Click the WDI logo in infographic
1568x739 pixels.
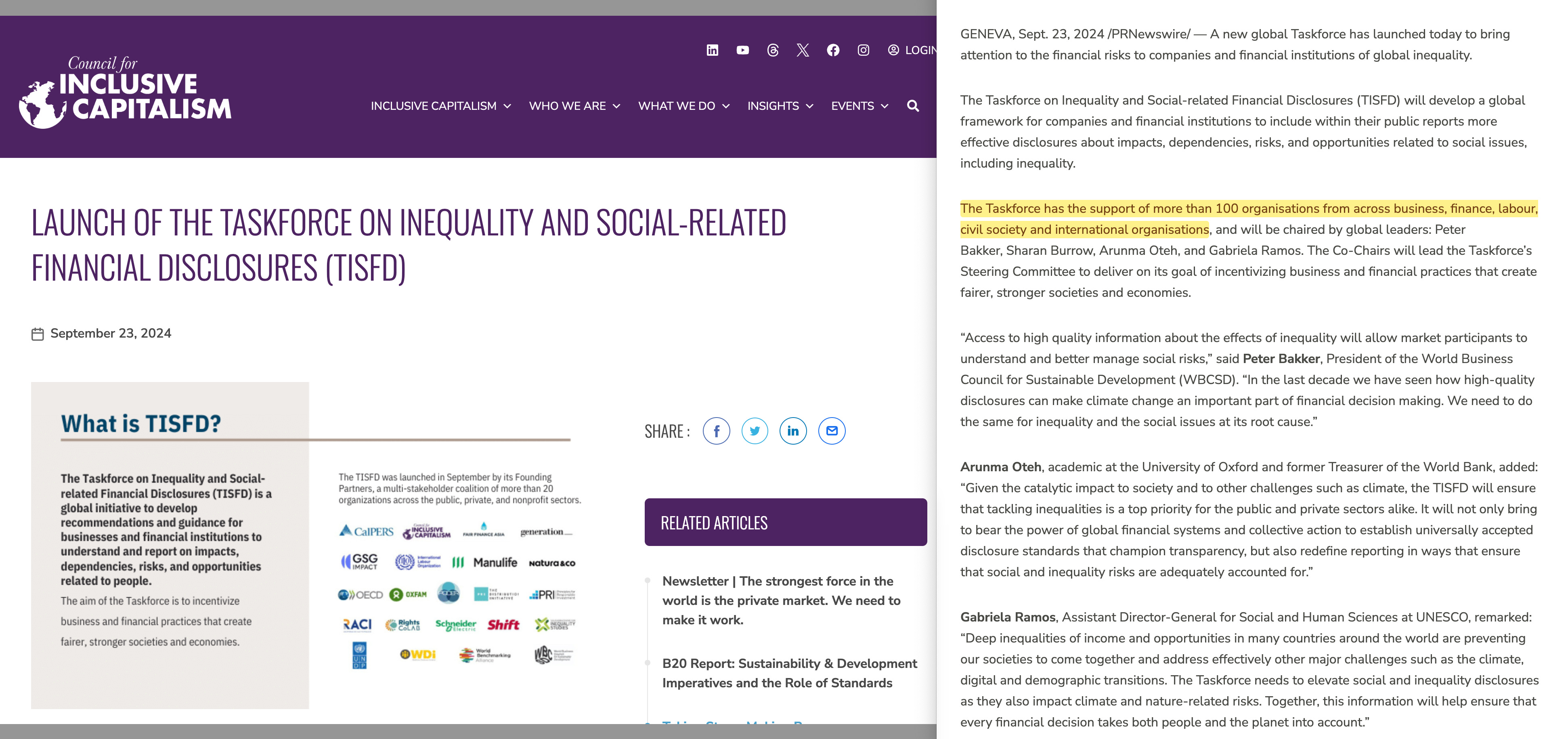click(x=417, y=654)
